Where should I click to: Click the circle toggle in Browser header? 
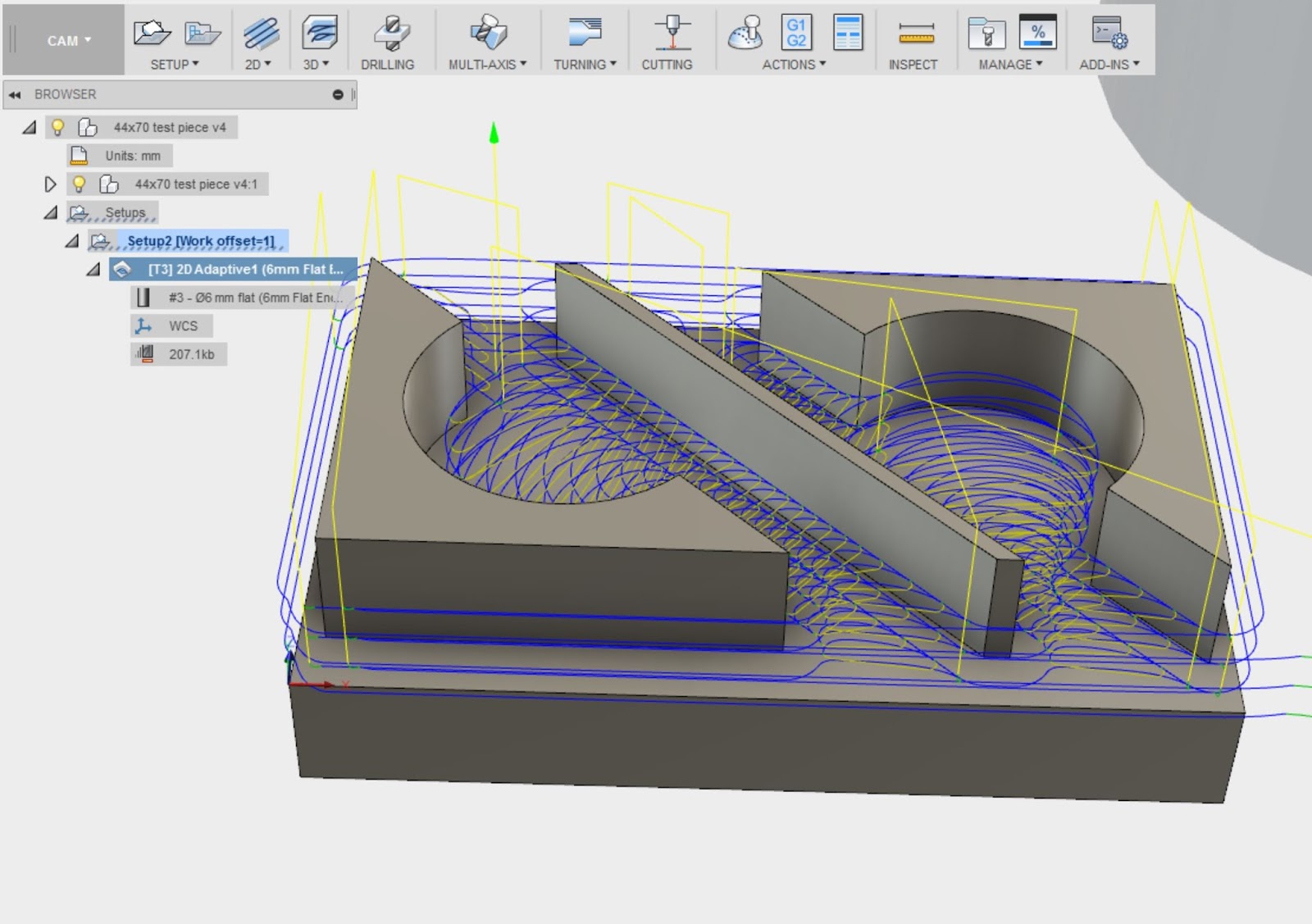336,94
